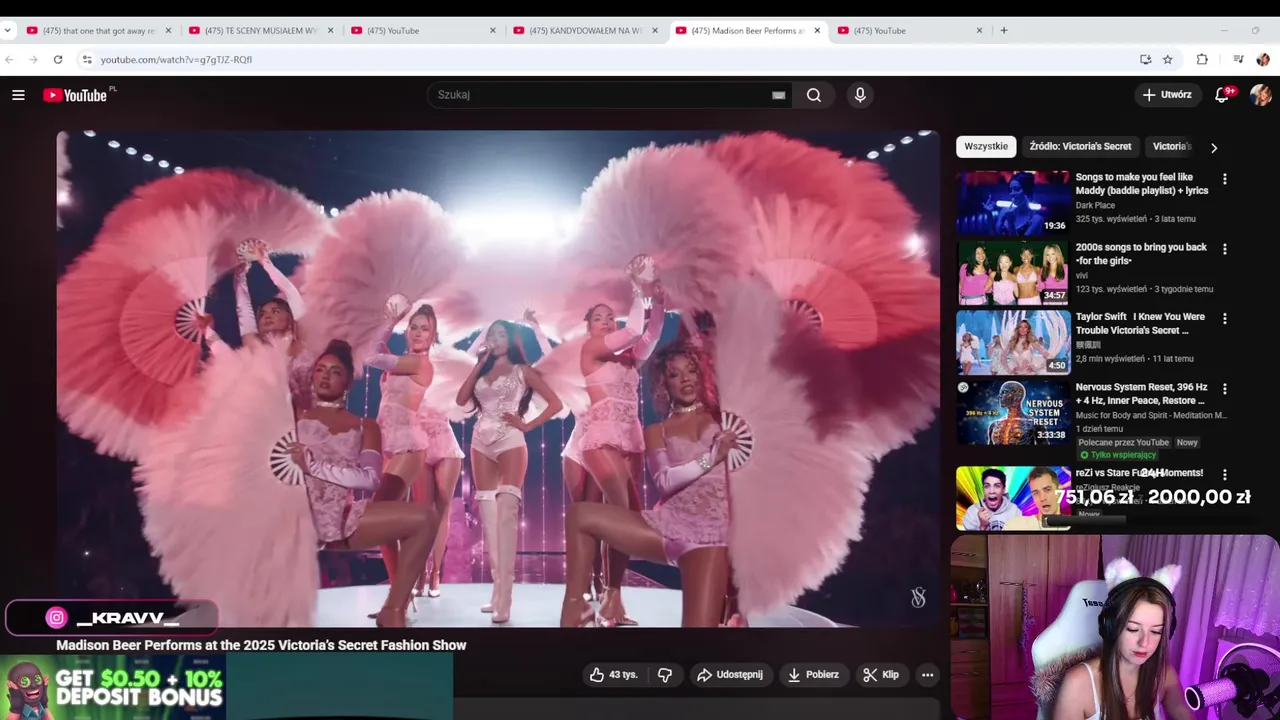Open the notifications bell
1280x720 pixels.
click(1222, 95)
